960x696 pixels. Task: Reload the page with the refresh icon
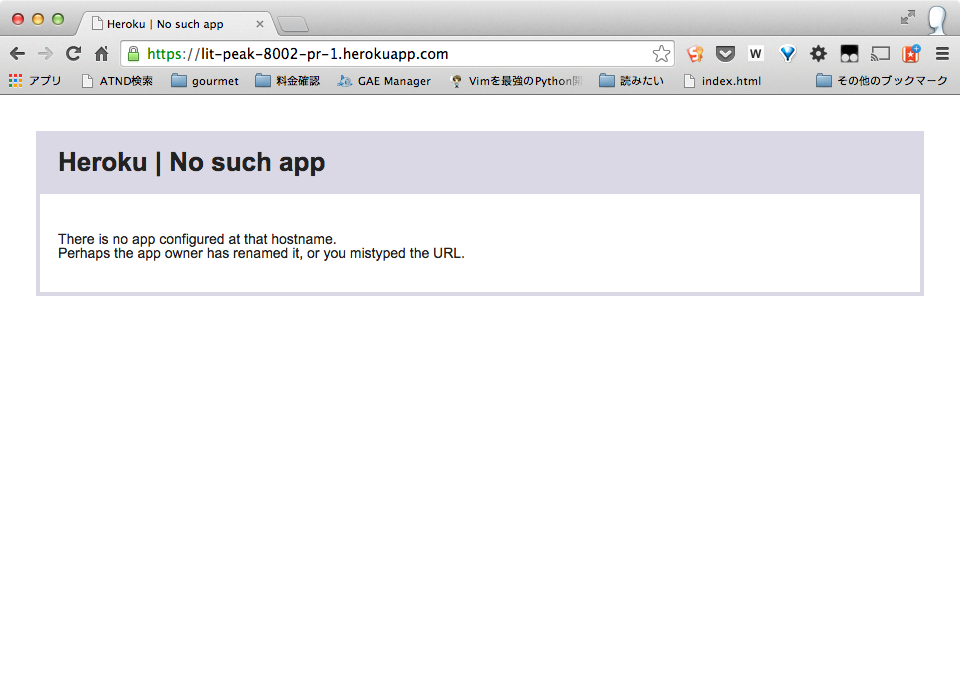(73, 54)
